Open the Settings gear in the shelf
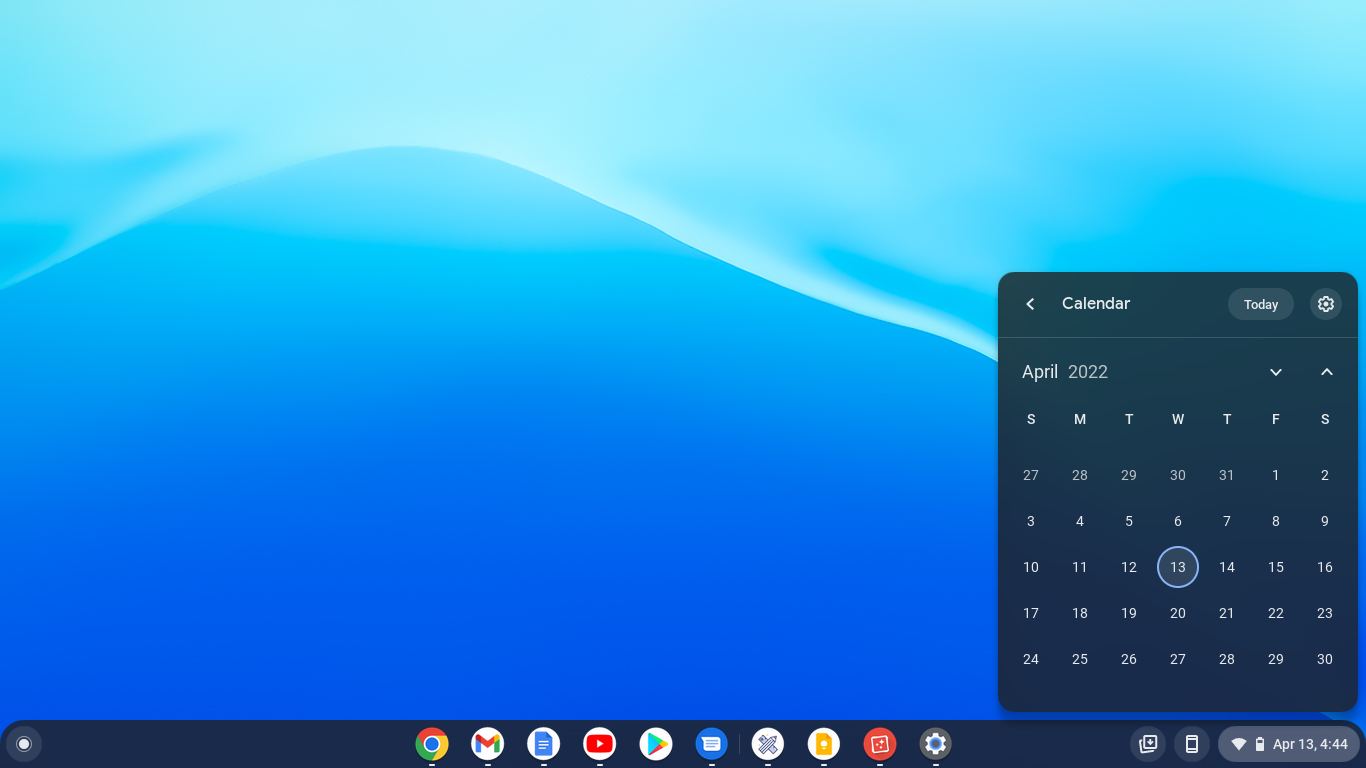1366x768 pixels. tap(936, 744)
